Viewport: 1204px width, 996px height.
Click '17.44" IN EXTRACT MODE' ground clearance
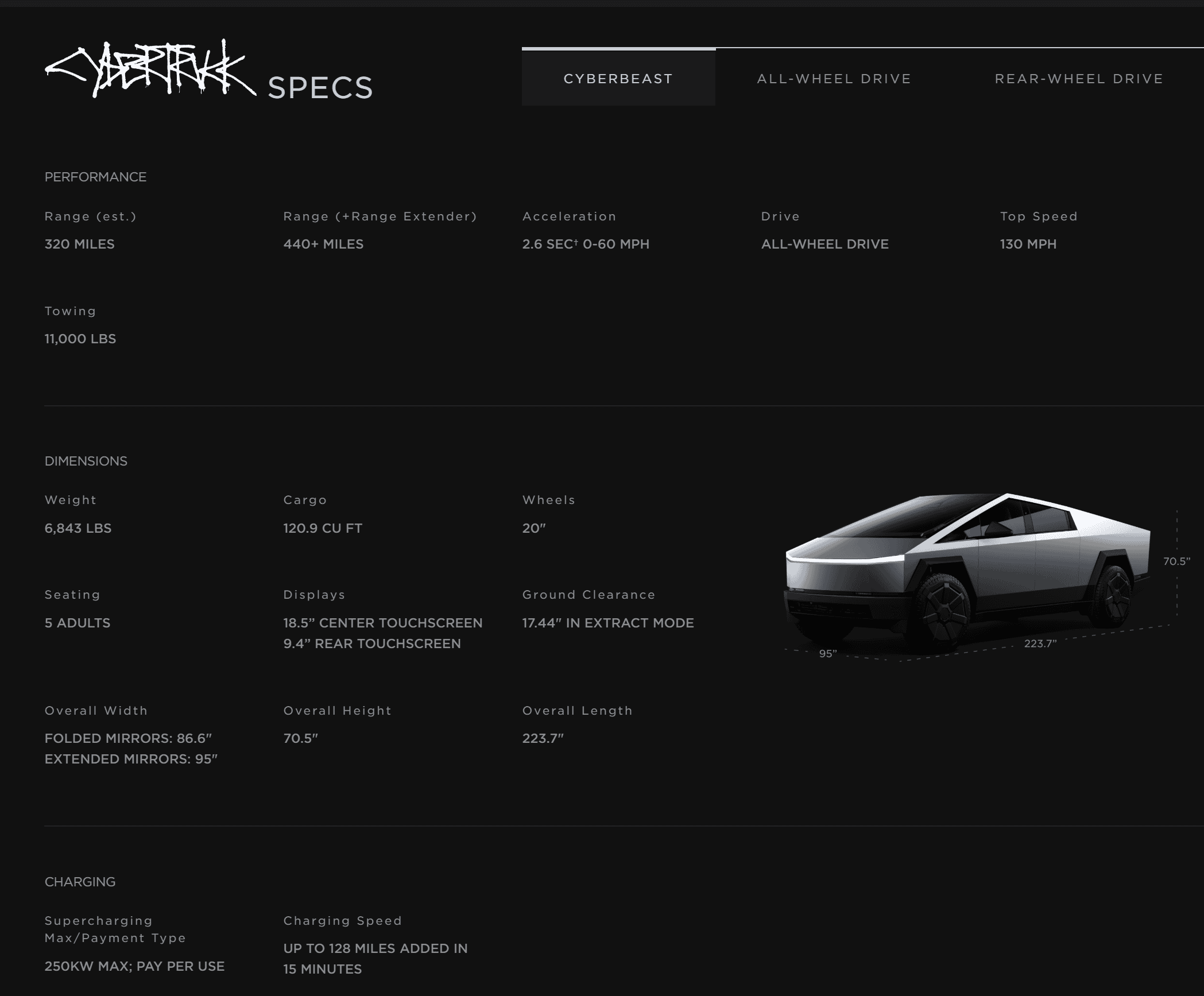608,623
